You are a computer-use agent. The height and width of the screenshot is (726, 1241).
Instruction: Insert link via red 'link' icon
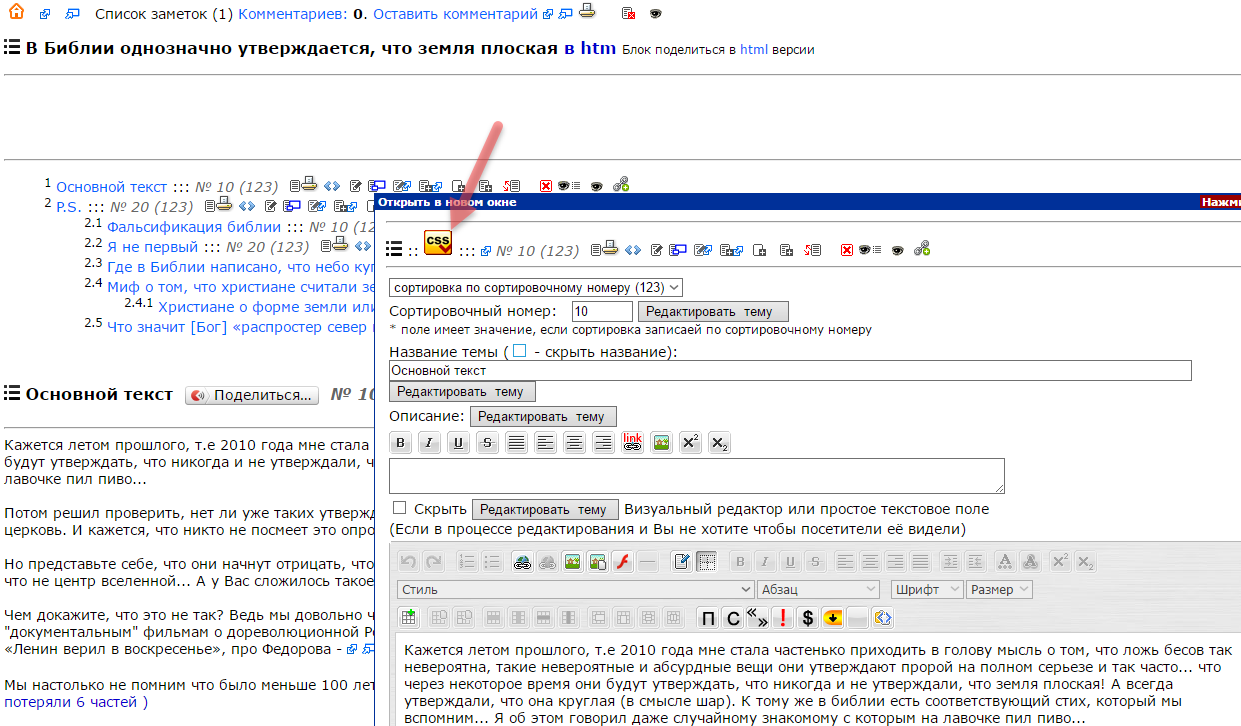(632, 443)
